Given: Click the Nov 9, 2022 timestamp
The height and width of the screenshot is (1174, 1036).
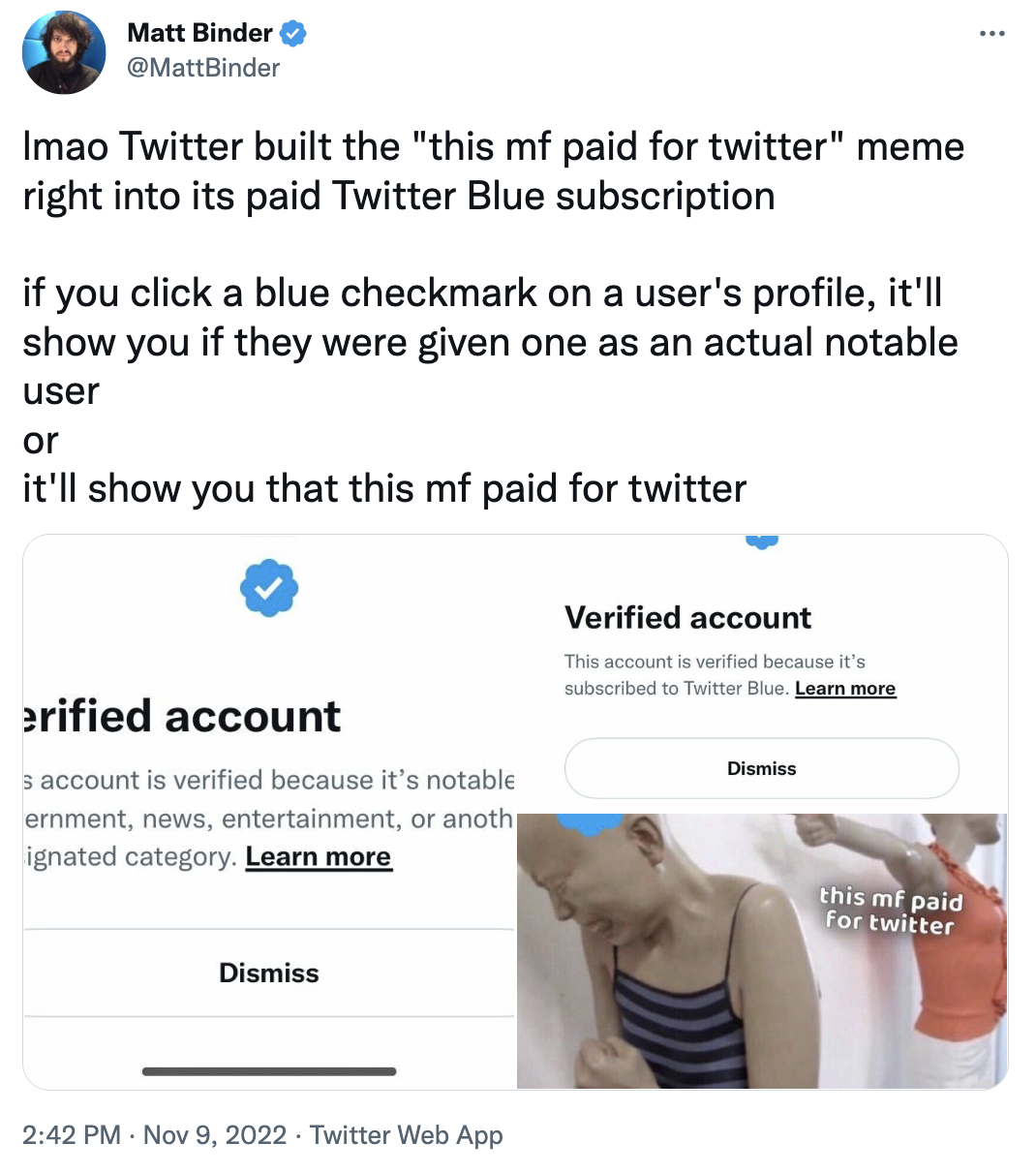Looking at the screenshot, I should 215,1134.
